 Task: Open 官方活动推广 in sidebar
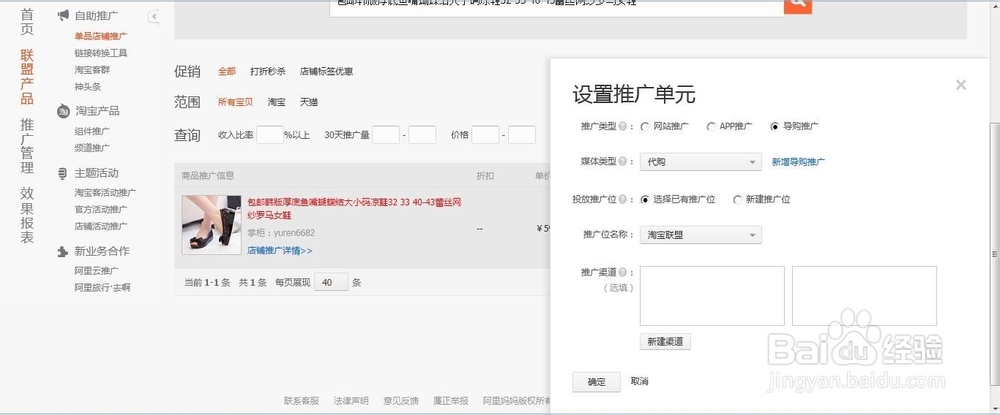coord(101,209)
